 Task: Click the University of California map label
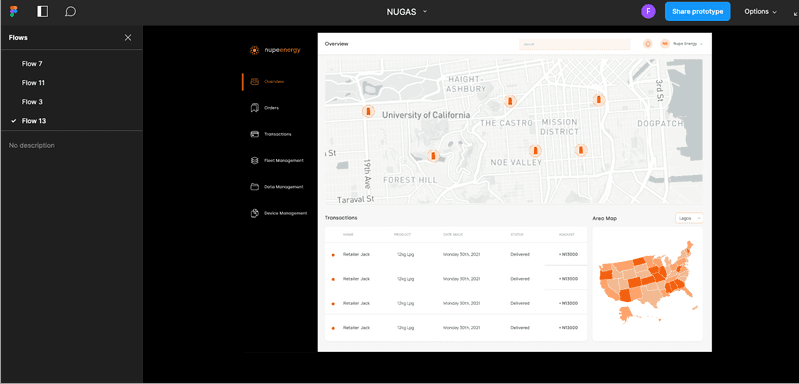(426, 115)
